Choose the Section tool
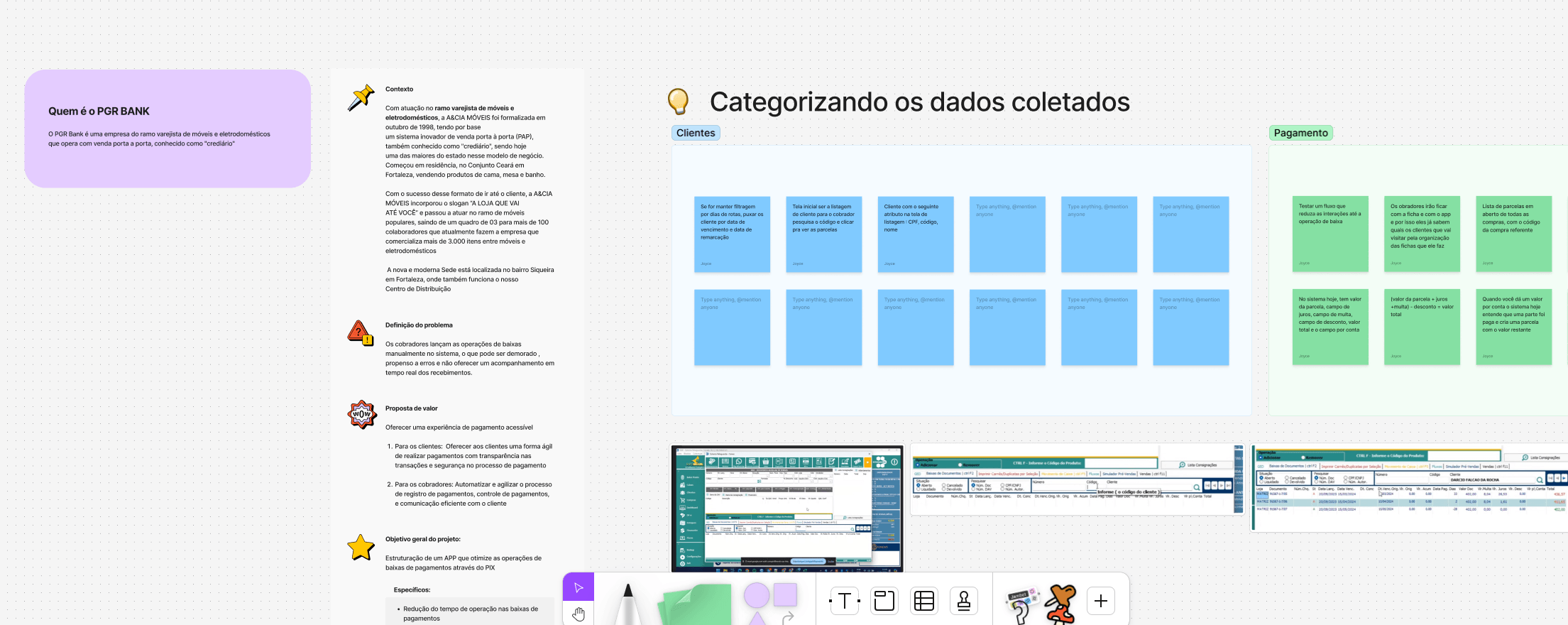This screenshot has width=1568, height=625. point(884,601)
